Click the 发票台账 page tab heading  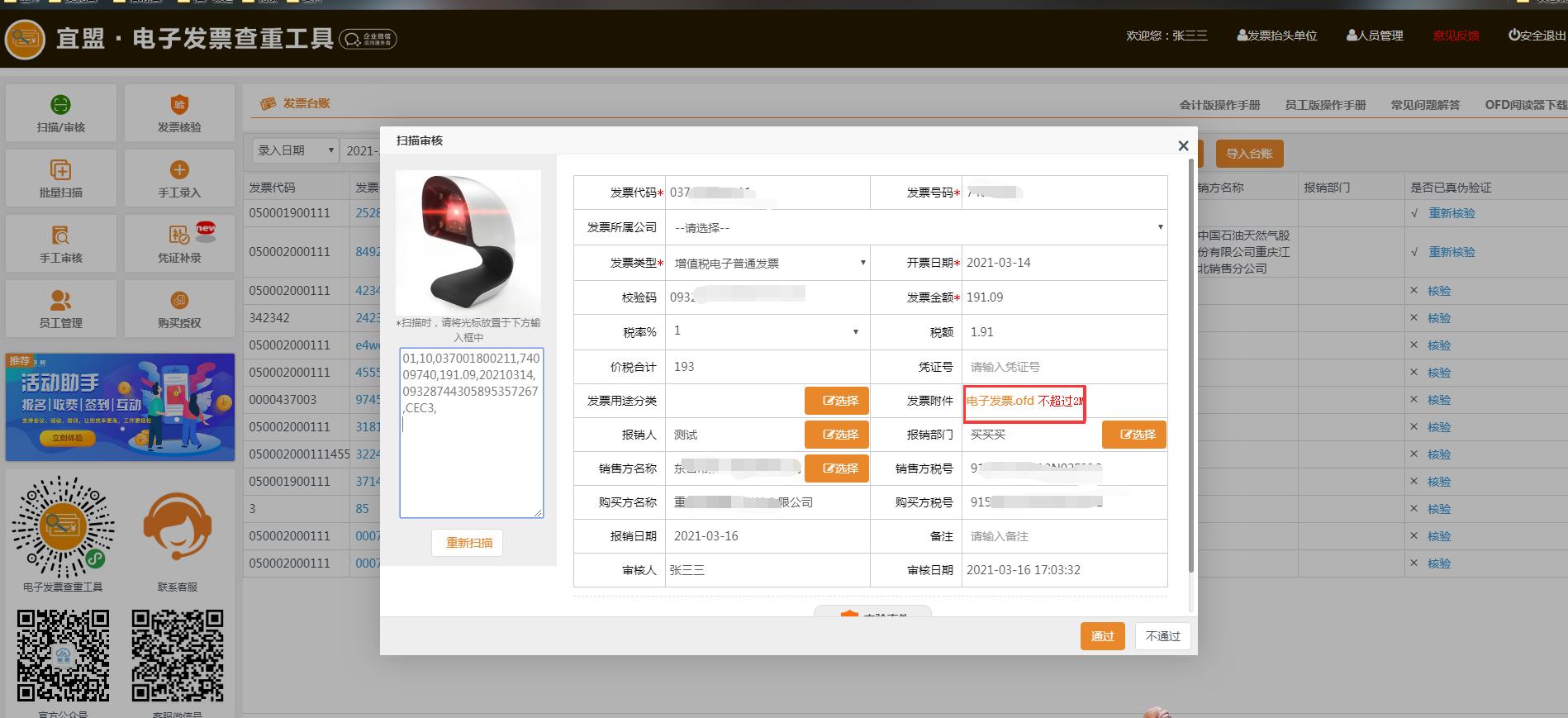(x=306, y=103)
